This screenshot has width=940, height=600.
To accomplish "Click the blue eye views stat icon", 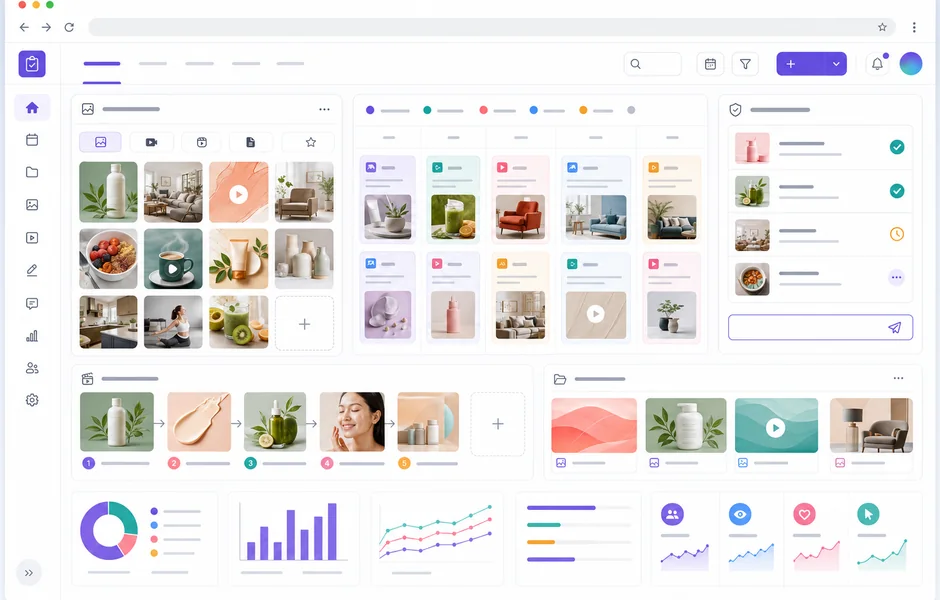I will [x=740, y=514].
